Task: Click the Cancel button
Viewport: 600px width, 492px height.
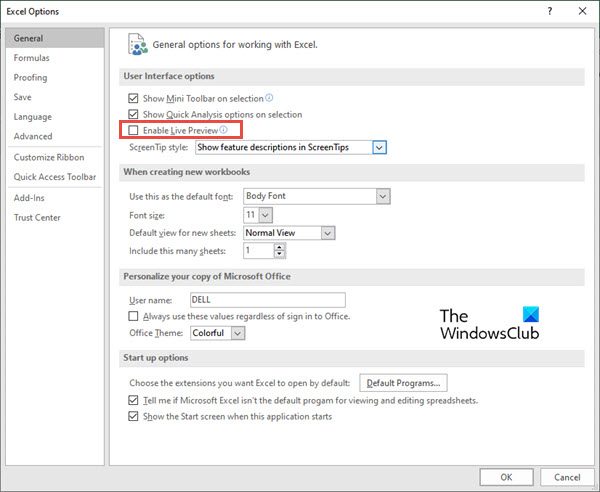Action: pos(567,477)
